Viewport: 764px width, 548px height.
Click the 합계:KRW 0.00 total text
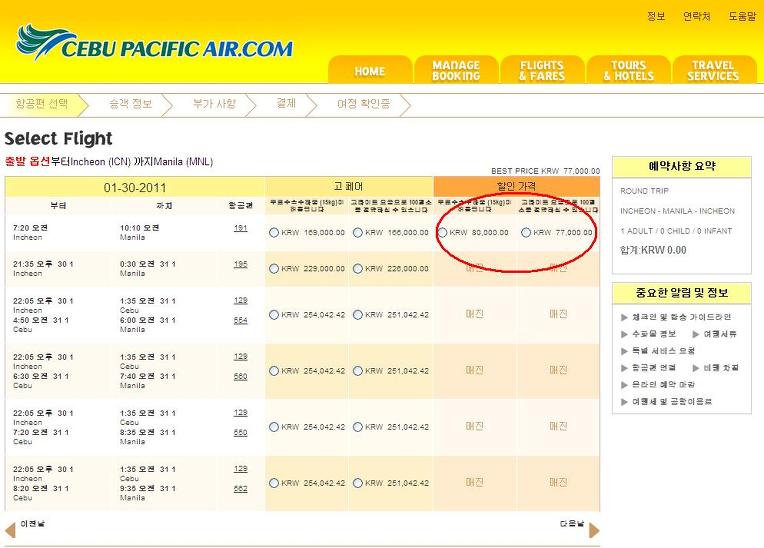coord(653,250)
